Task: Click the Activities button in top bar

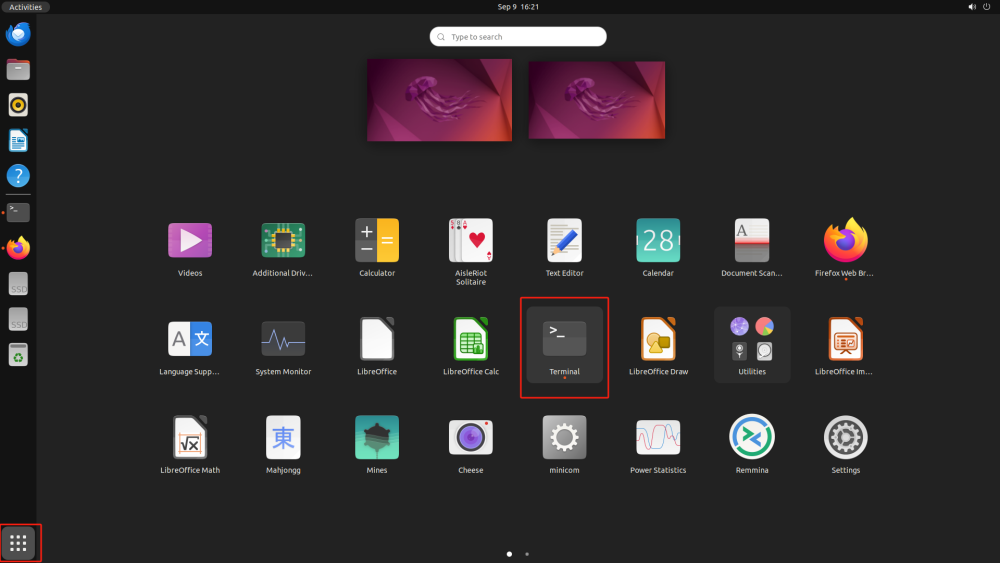Action: click(25, 7)
